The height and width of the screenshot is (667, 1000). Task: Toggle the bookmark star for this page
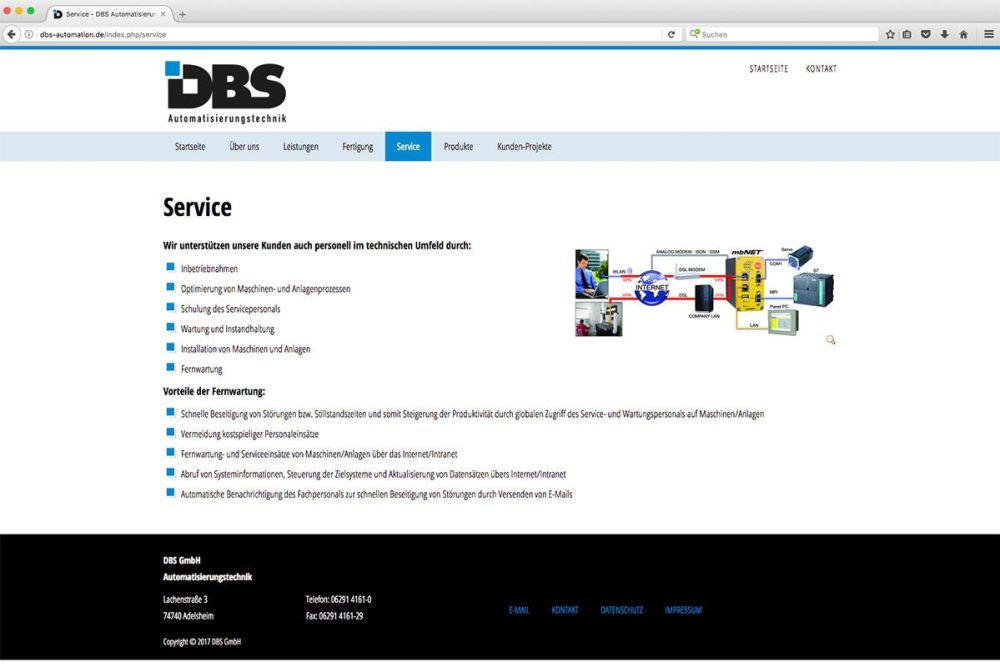889,33
